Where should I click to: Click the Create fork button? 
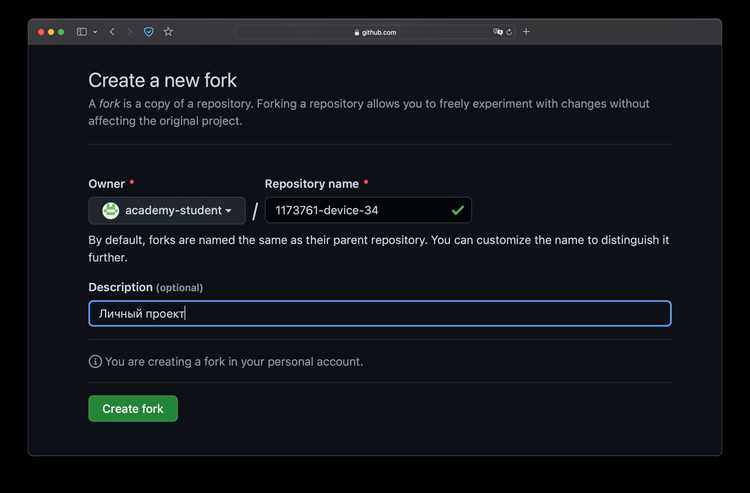tap(133, 408)
